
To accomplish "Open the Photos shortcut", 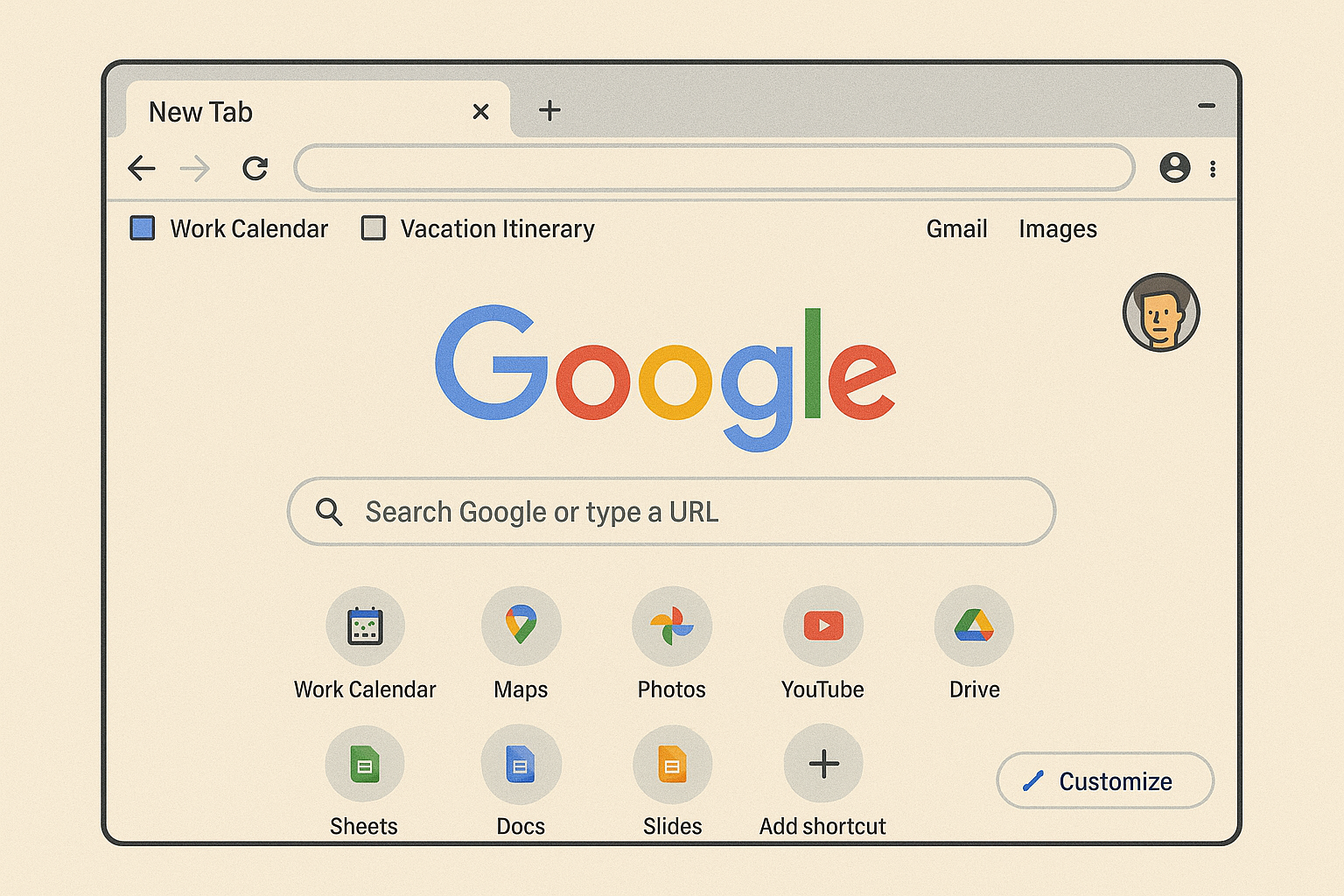I will [x=672, y=626].
